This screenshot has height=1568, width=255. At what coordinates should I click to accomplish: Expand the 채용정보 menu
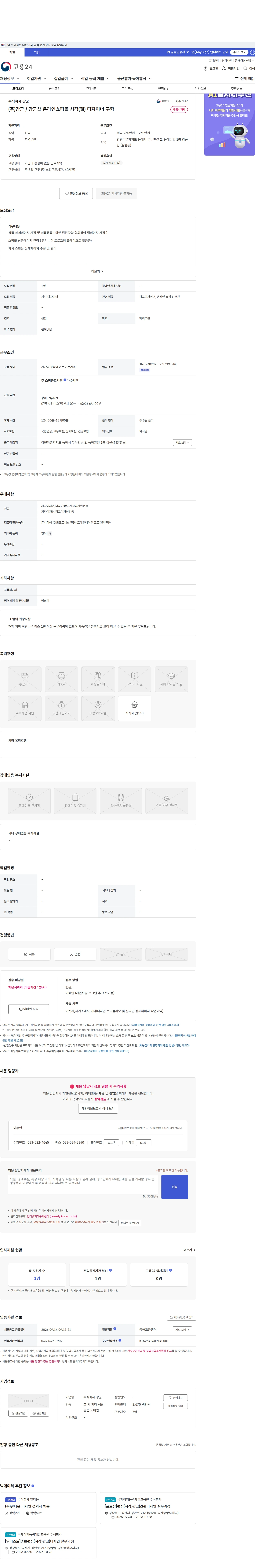(x=10, y=79)
